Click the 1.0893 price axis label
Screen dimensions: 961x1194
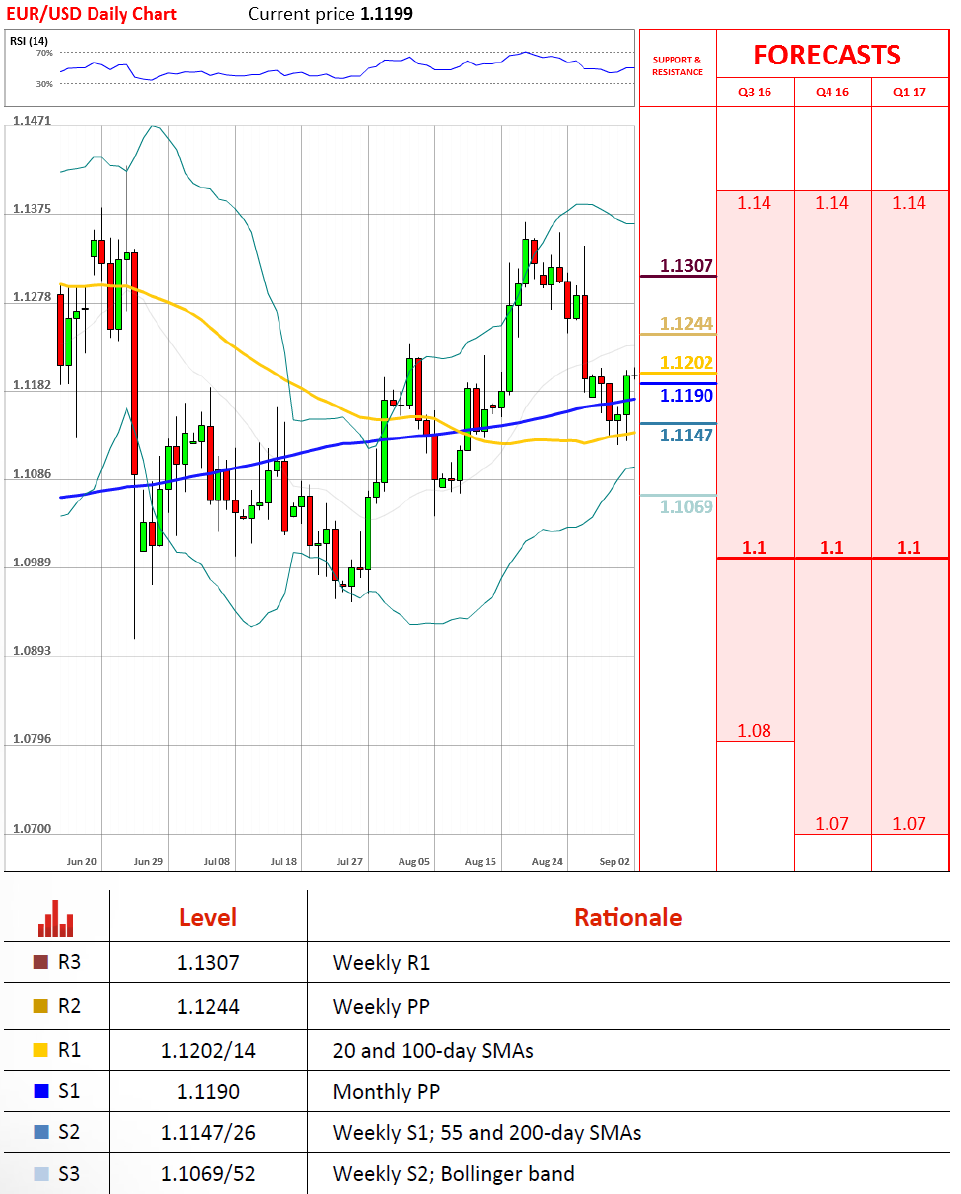pyautogui.click(x=32, y=651)
